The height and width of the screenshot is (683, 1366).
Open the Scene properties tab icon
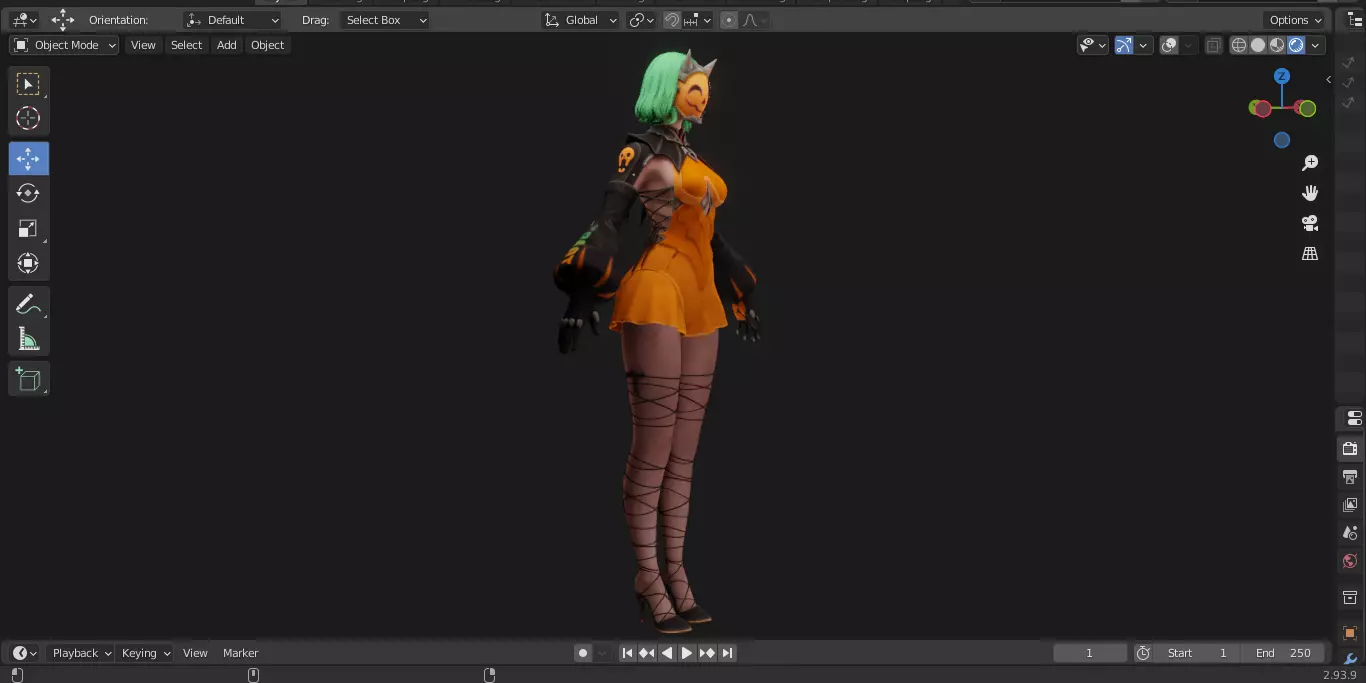point(1351,533)
